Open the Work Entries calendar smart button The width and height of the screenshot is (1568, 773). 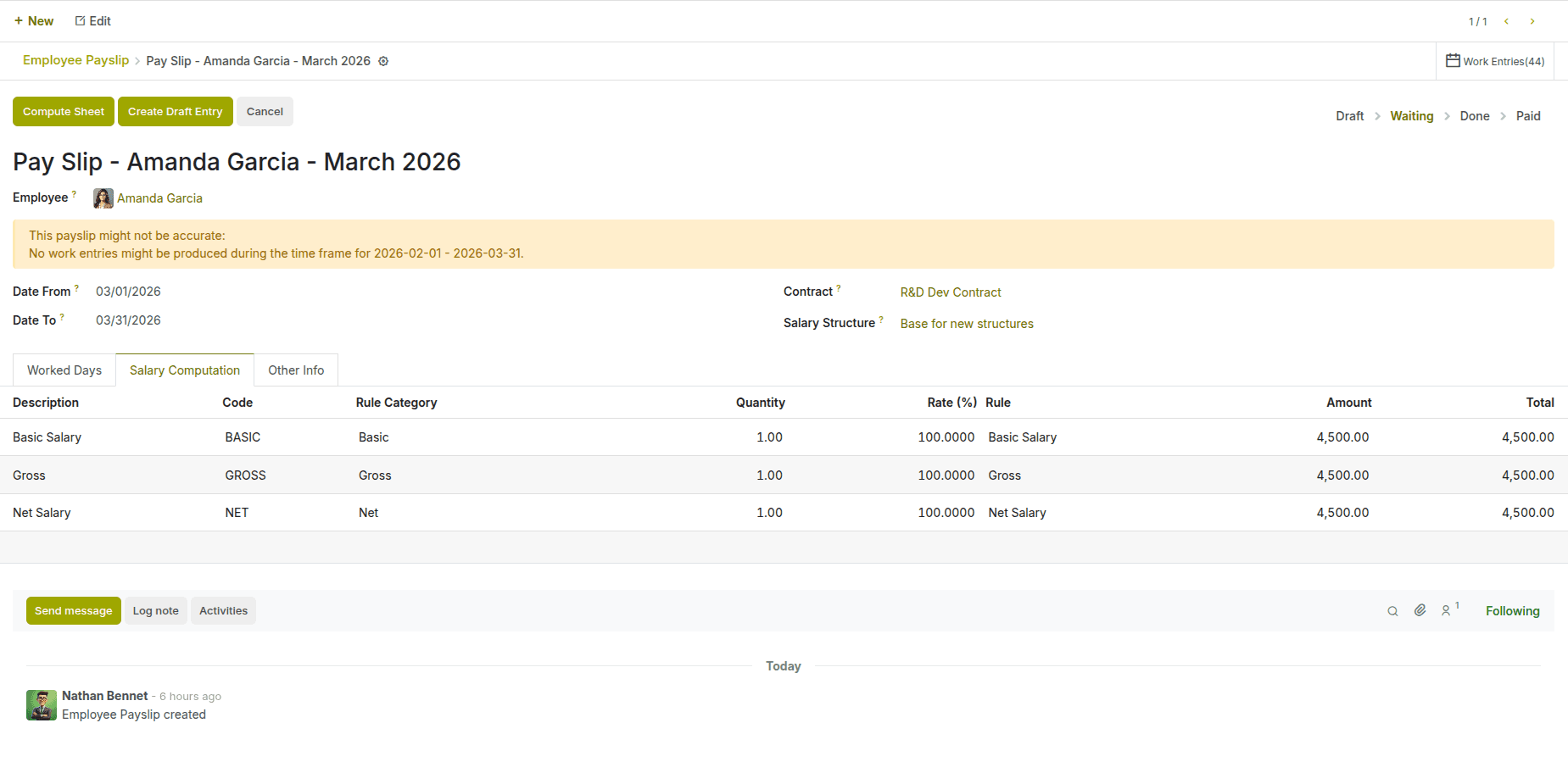pyautogui.click(x=1494, y=60)
